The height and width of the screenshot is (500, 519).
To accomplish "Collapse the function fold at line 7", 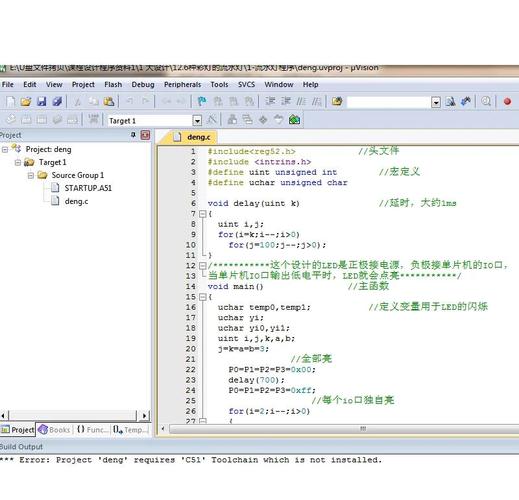I will 202,214.
